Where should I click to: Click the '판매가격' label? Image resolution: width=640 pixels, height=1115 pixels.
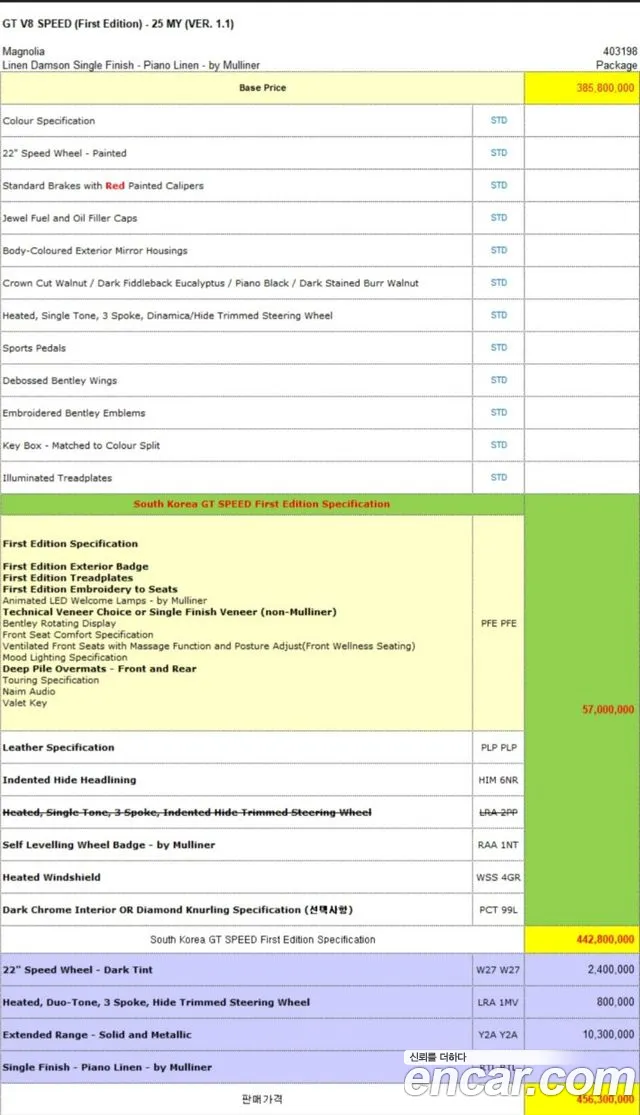coord(262,1099)
